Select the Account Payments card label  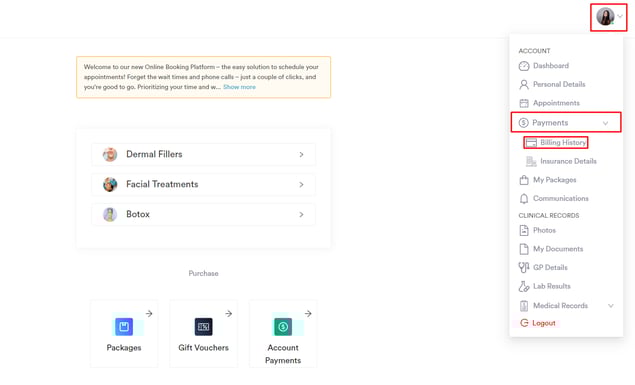click(x=283, y=354)
